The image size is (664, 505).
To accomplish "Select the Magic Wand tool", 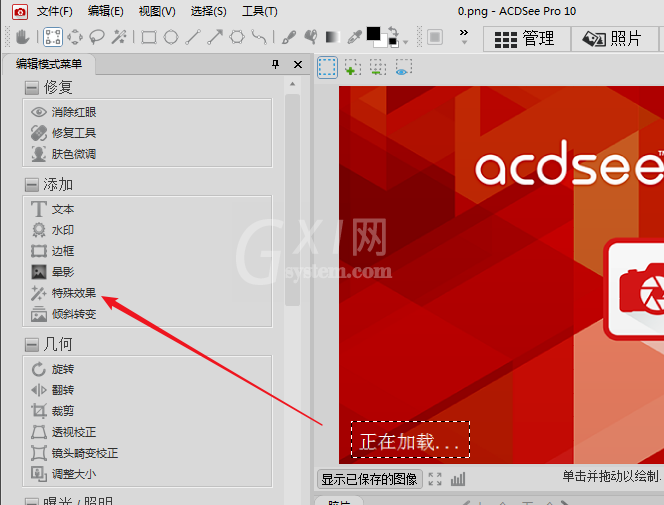I will coord(119,37).
